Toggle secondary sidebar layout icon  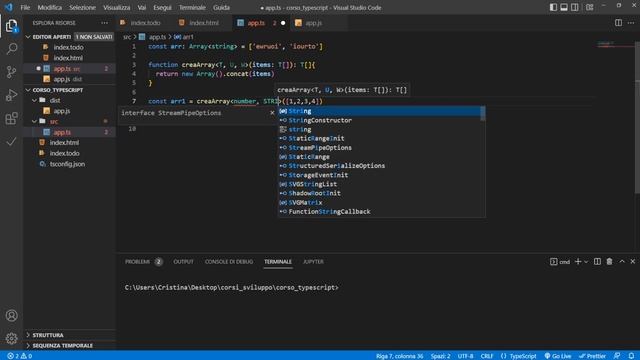click(574, 7)
